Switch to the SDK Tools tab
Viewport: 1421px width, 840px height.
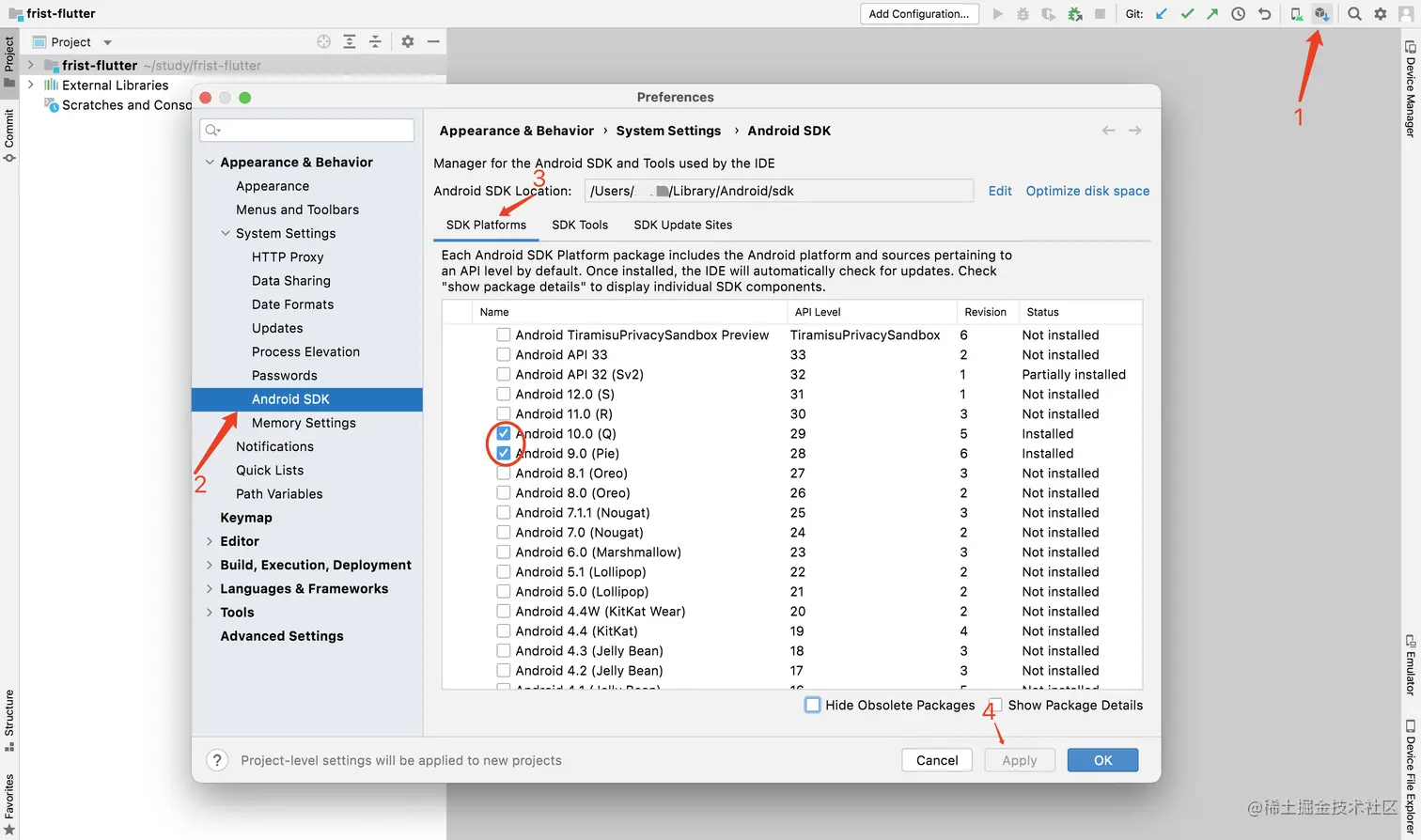pyautogui.click(x=580, y=225)
